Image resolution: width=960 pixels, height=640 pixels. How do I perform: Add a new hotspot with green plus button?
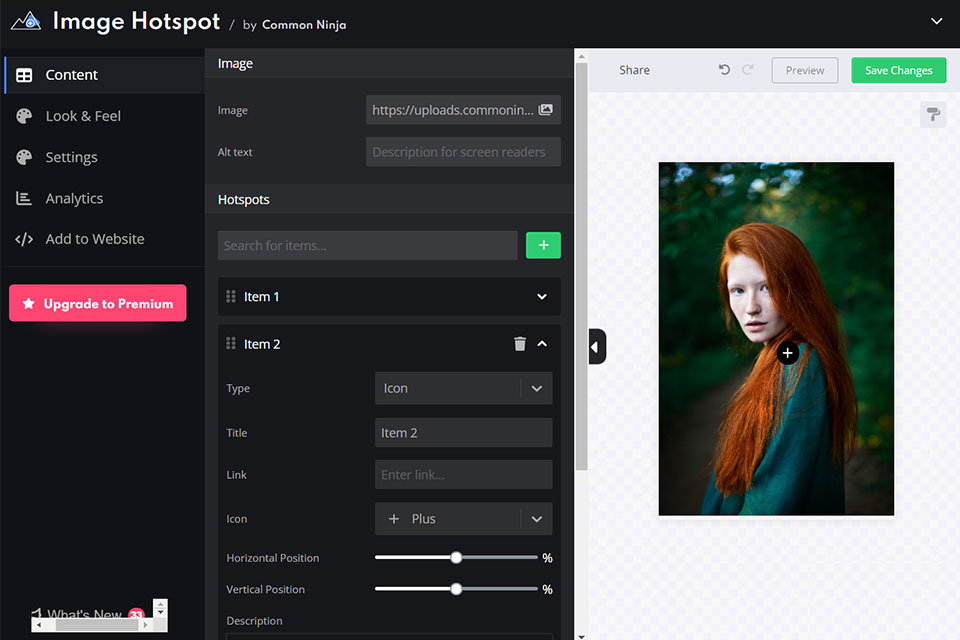pos(543,245)
